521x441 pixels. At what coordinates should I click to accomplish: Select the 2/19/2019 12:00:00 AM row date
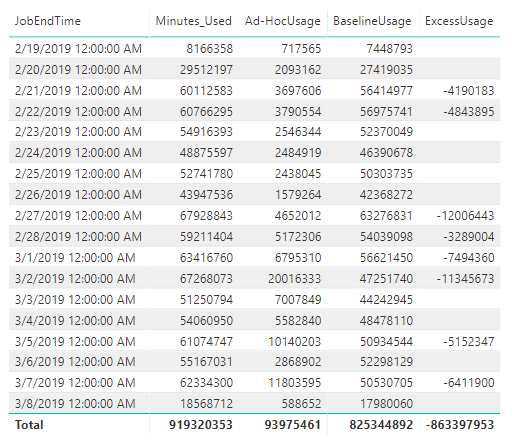point(78,49)
